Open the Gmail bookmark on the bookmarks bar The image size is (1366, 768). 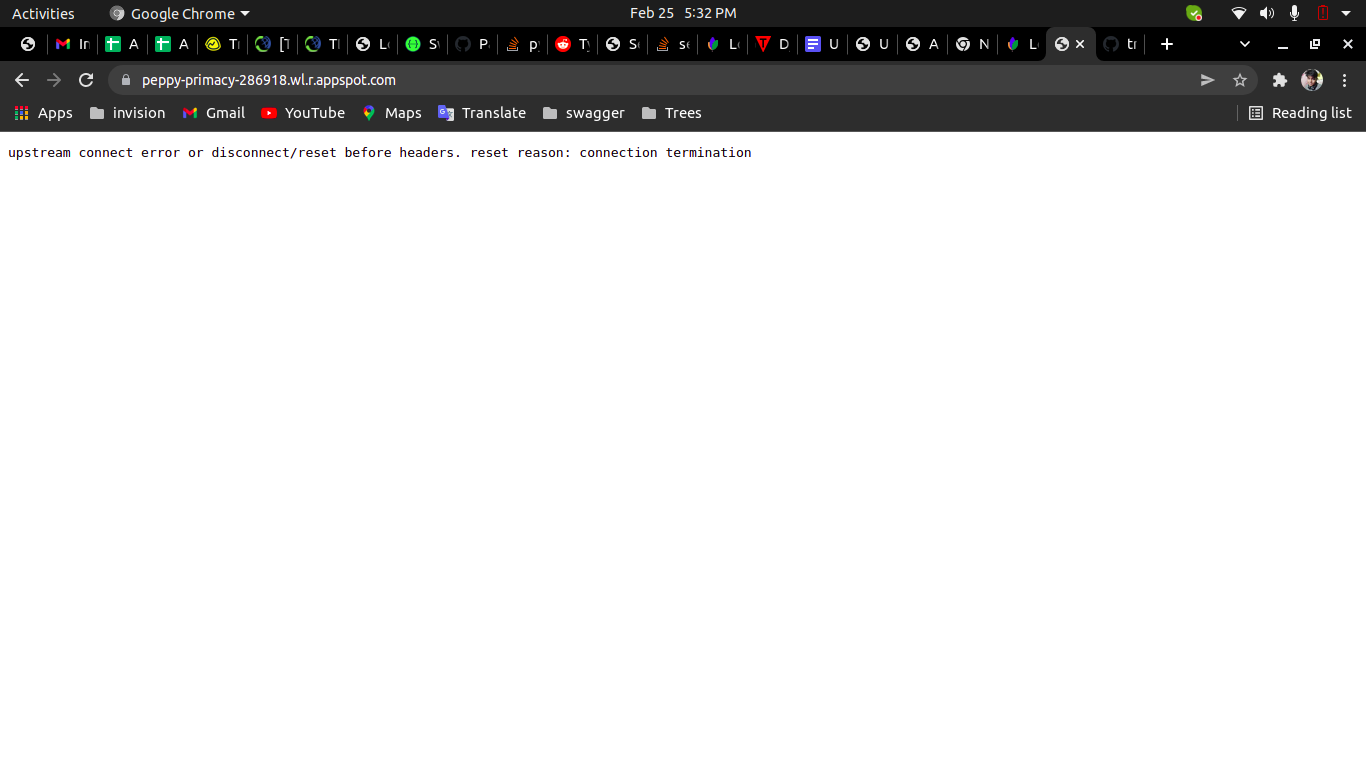tap(213, 113)
